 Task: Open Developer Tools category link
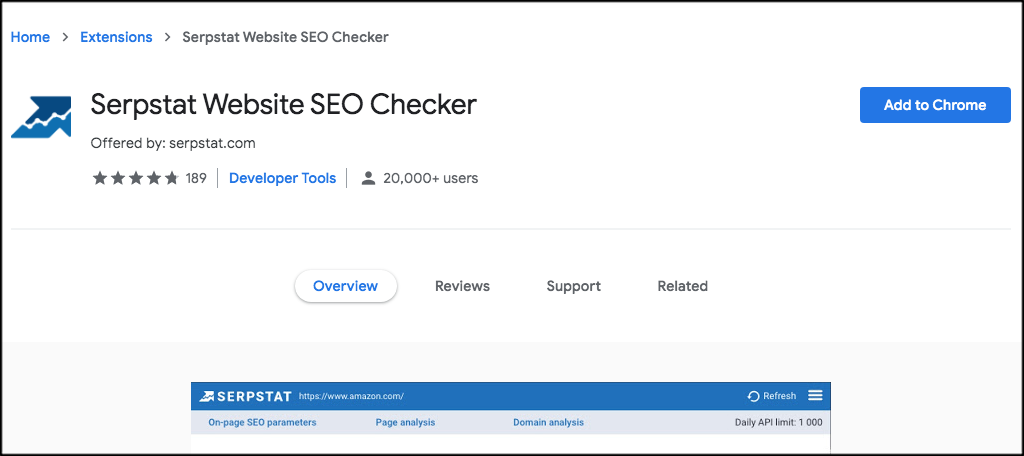[282, 178]
